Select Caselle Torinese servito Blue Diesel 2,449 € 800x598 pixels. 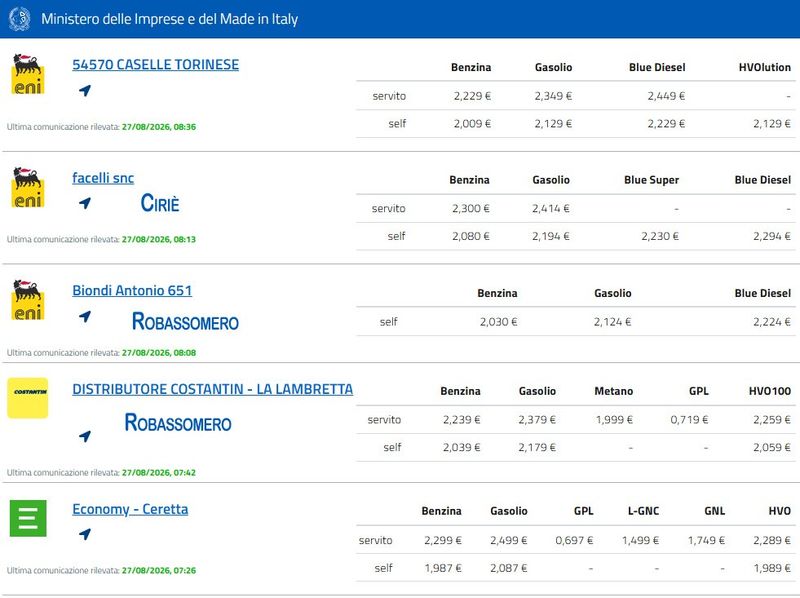click(666, 96)
